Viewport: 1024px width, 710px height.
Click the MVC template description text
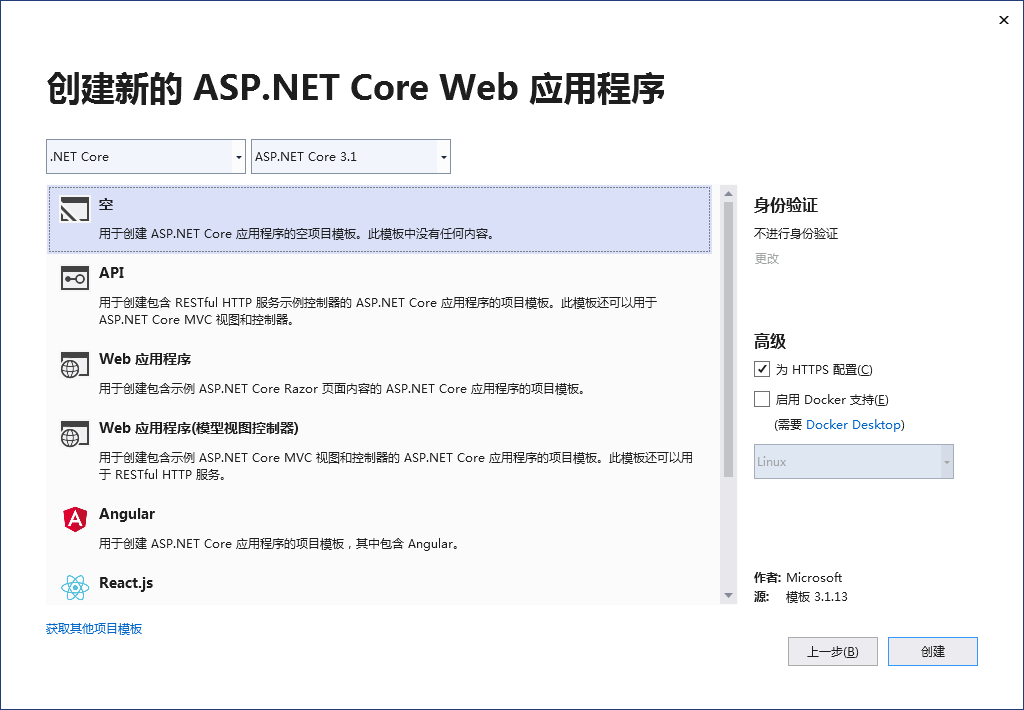pyautogui.click(x=396, y=466)
